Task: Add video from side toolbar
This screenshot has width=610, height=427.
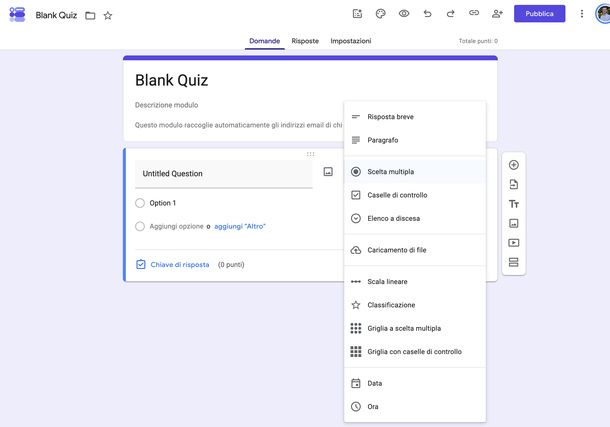Action: tap(514, 243)
